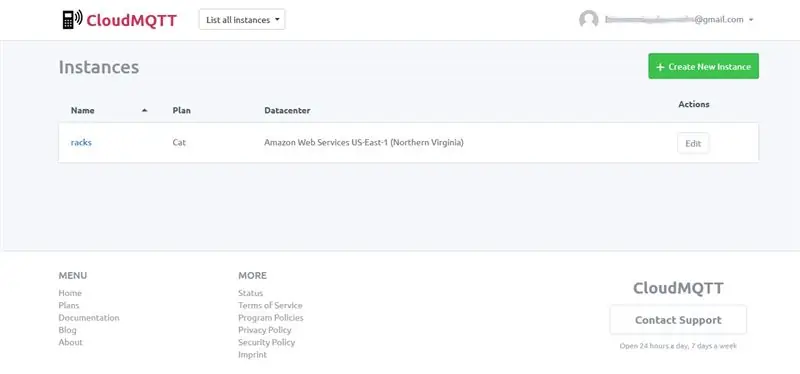Sort instances by the Plan column header
Image resolution: width=800 pixels, height=374 pixels.
(x=182, y=110)
